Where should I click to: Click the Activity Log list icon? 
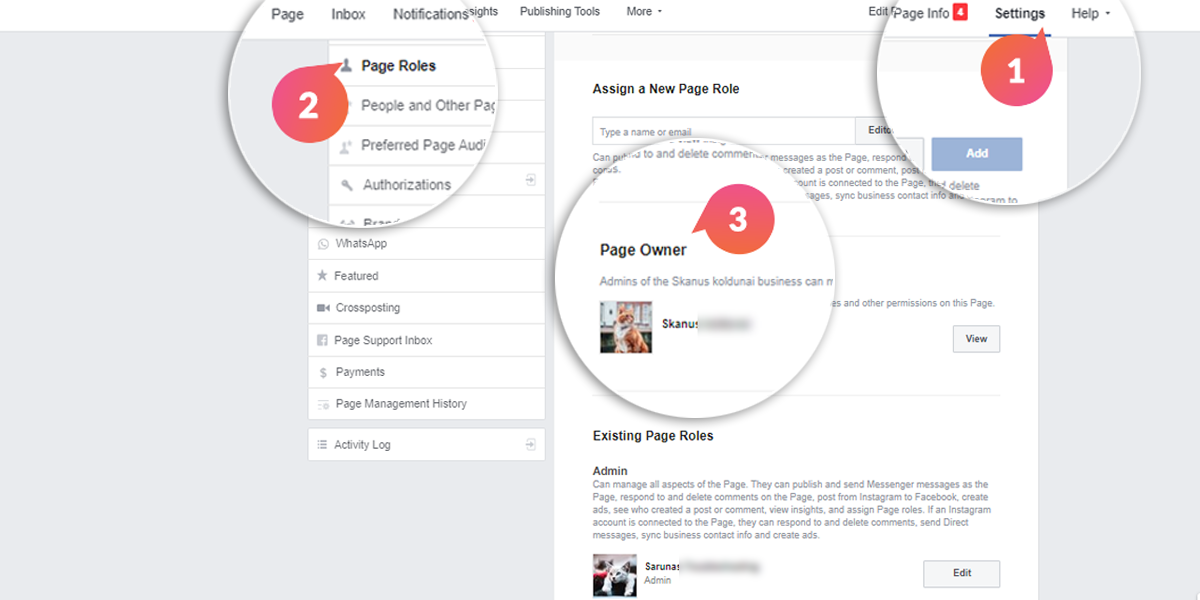[x=322, y=445]
